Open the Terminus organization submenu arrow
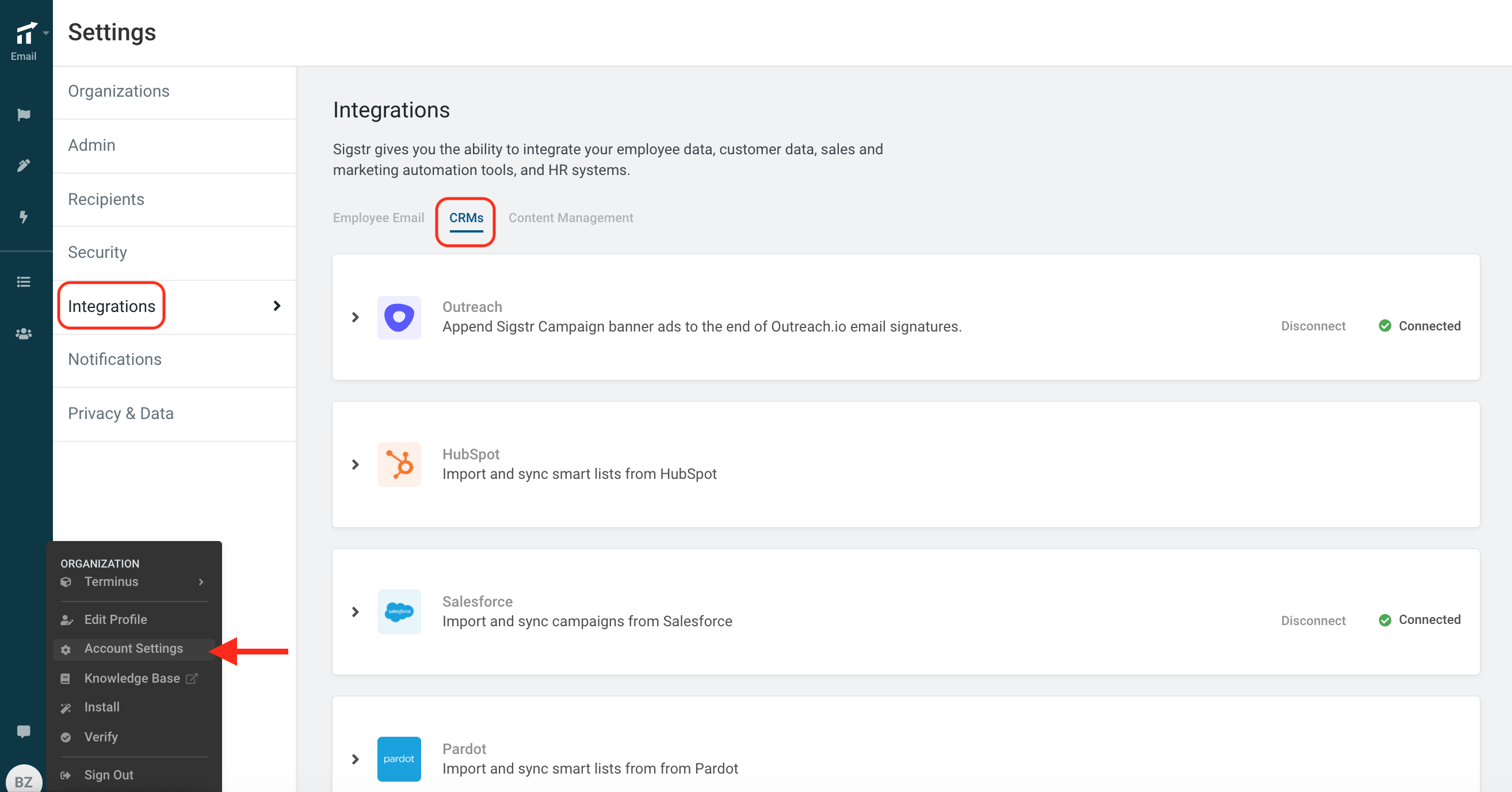The width and height of the screenshot is (1512, 792). pos(201,582)
